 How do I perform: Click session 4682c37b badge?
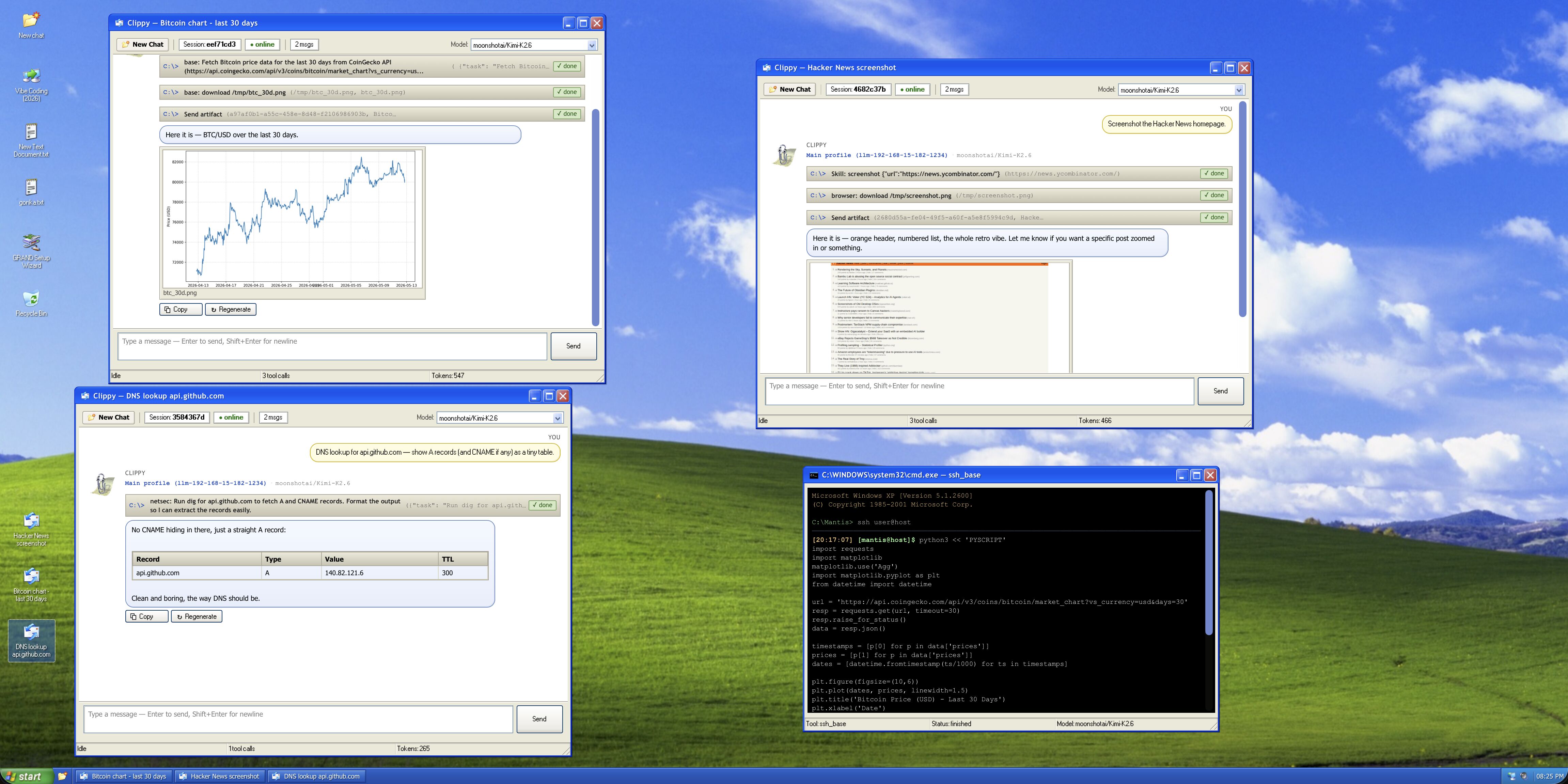[x=858, y=90]
